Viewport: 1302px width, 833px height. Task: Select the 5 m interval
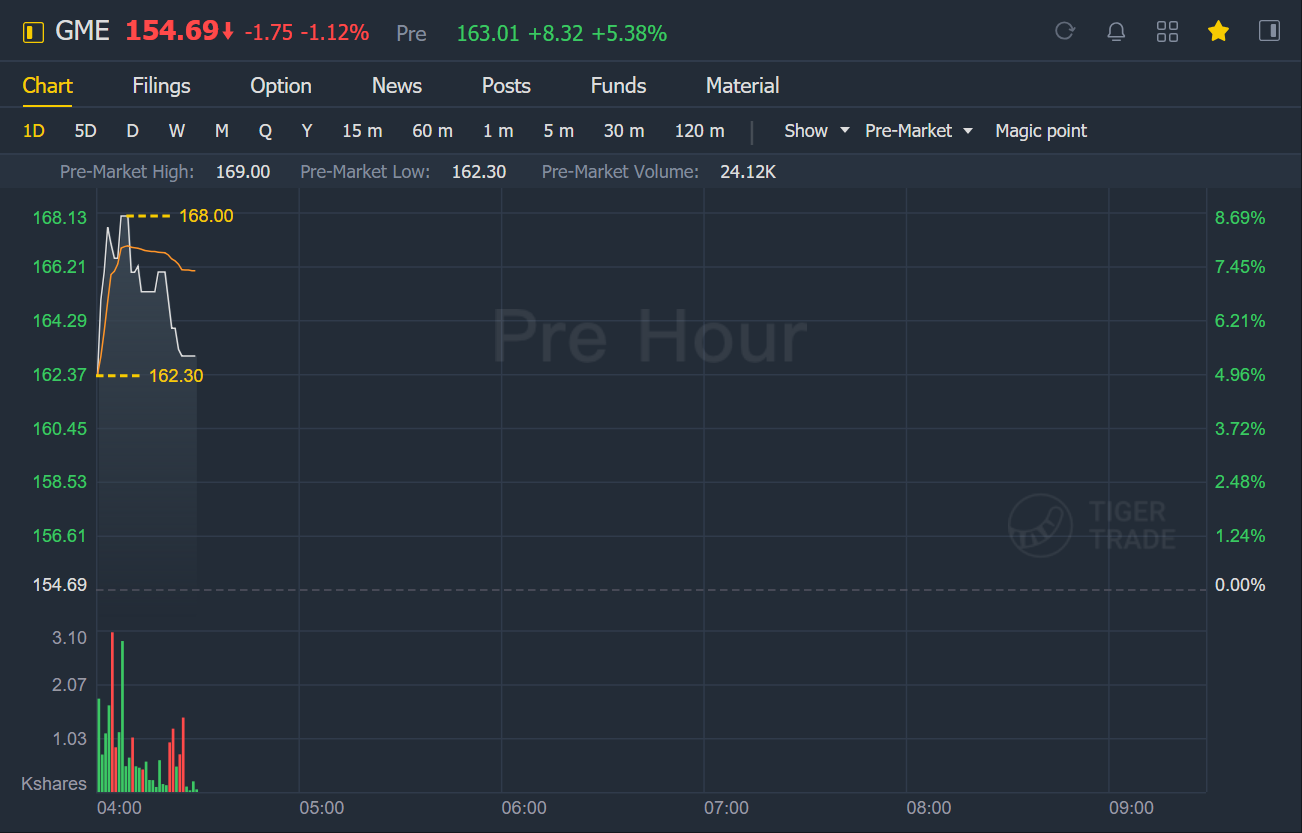tap(559, 131)
